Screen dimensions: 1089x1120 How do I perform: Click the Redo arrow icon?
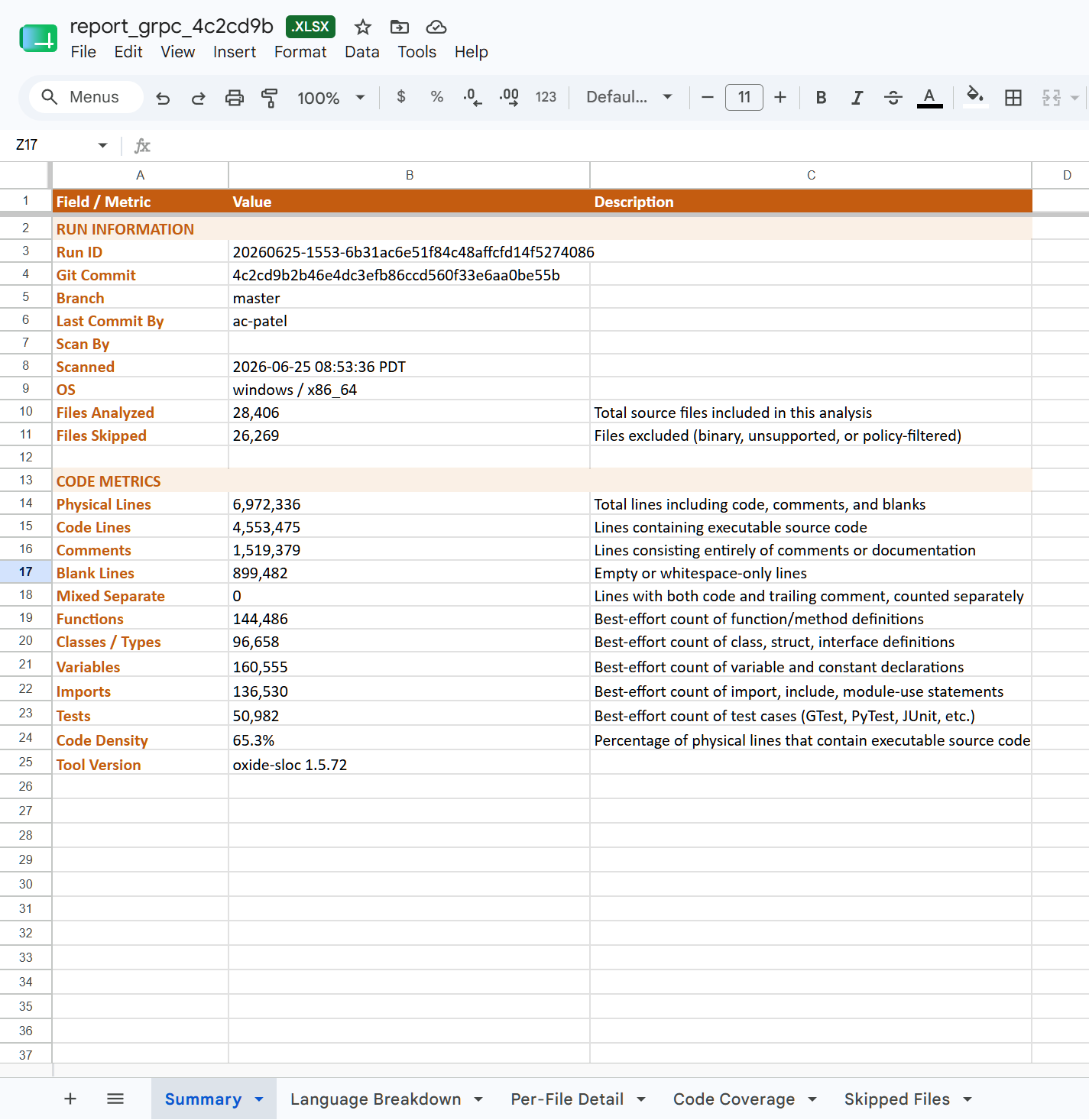[x=199, y=98]
